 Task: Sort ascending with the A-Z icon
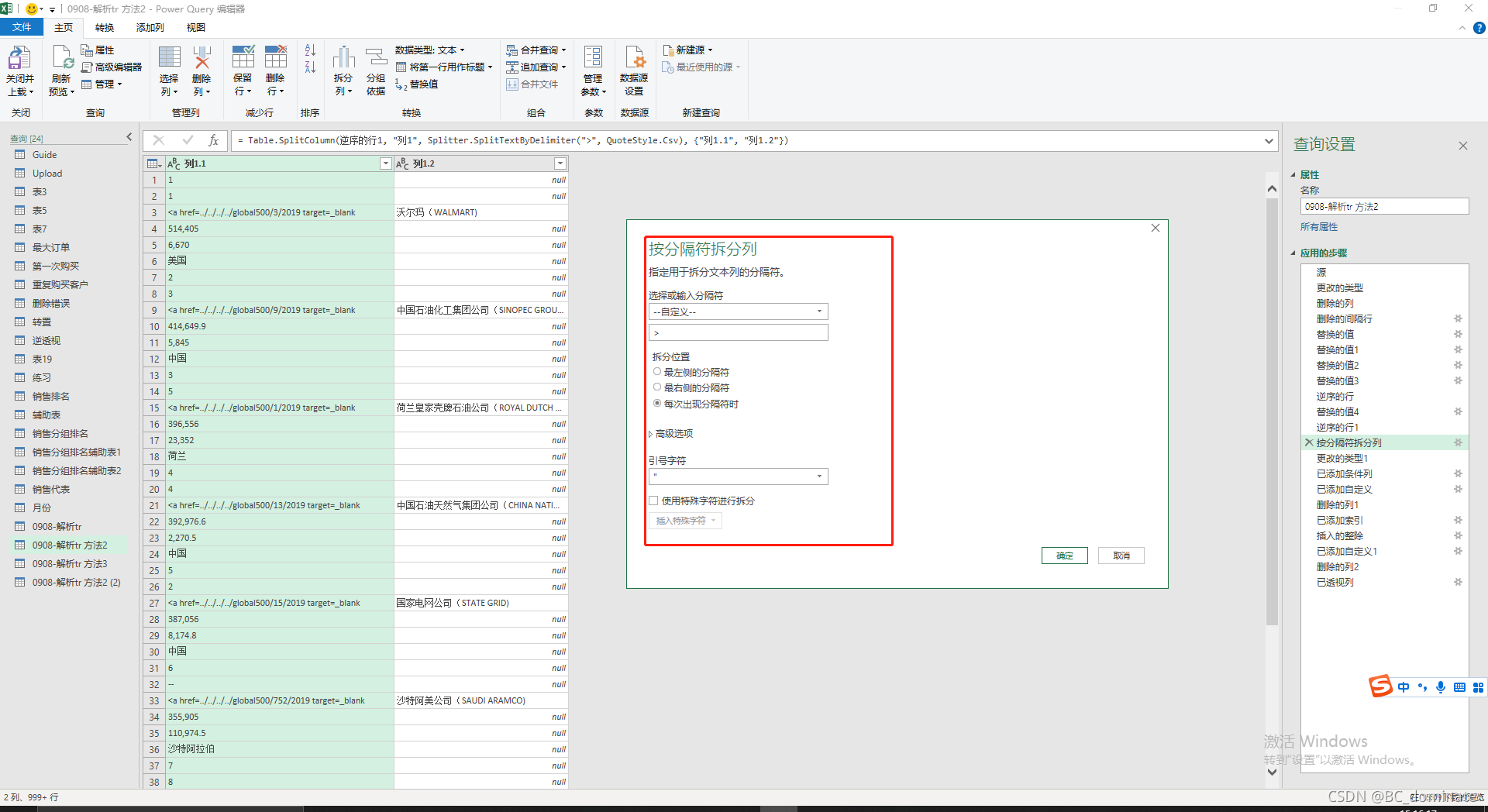tap(310, 50)
